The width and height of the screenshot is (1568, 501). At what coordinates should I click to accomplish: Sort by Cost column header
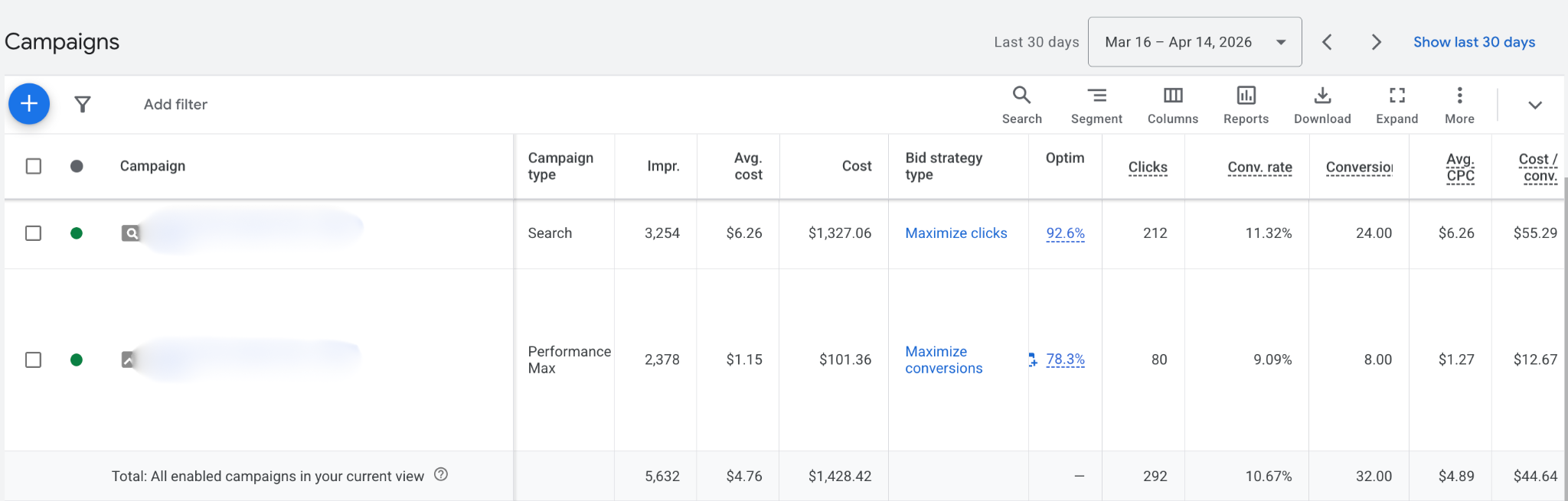[857, 166]
